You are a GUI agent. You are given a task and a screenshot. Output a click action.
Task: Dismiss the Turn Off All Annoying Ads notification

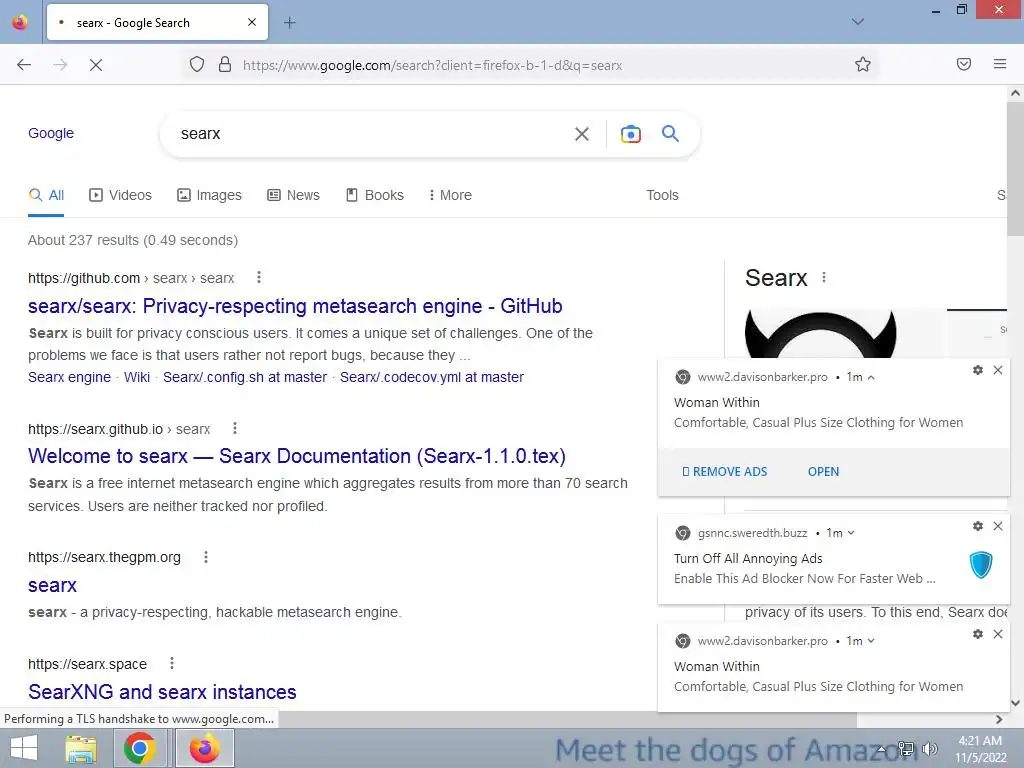point(998,526)
